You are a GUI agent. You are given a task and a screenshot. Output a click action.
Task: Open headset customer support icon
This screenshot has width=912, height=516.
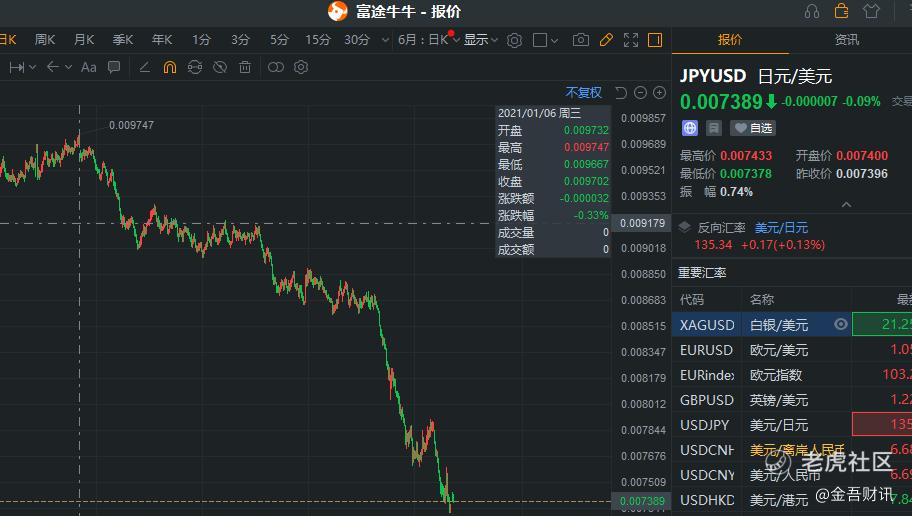point(812,12)
